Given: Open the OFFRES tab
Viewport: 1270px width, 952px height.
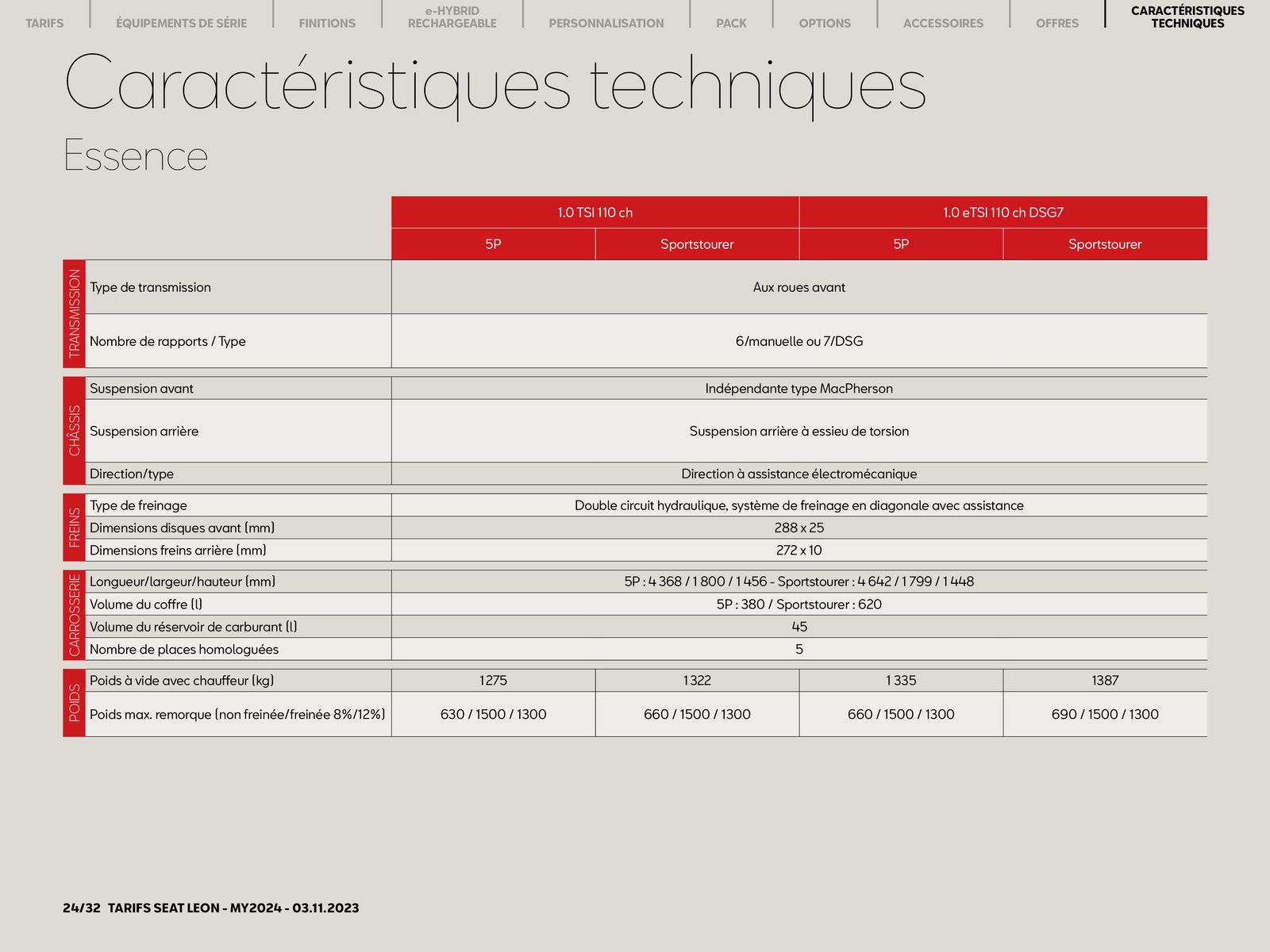Looking at the screenshot, I should click(1057, 23).
